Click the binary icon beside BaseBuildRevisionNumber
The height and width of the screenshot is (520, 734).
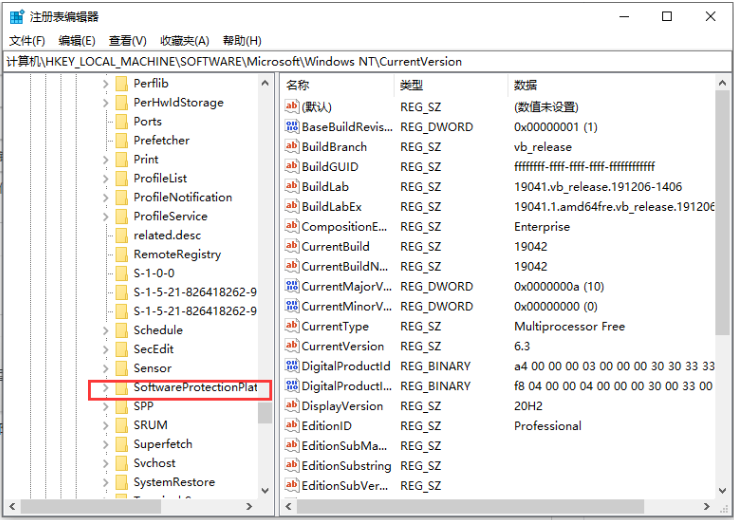coord(292,127)
